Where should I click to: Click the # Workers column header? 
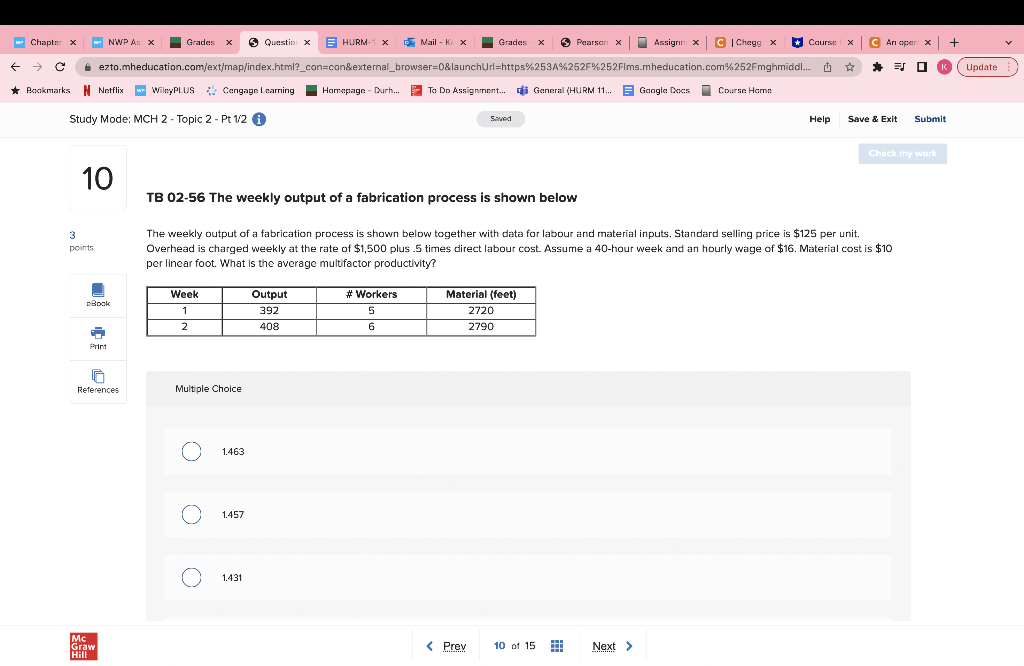[371, 294]
